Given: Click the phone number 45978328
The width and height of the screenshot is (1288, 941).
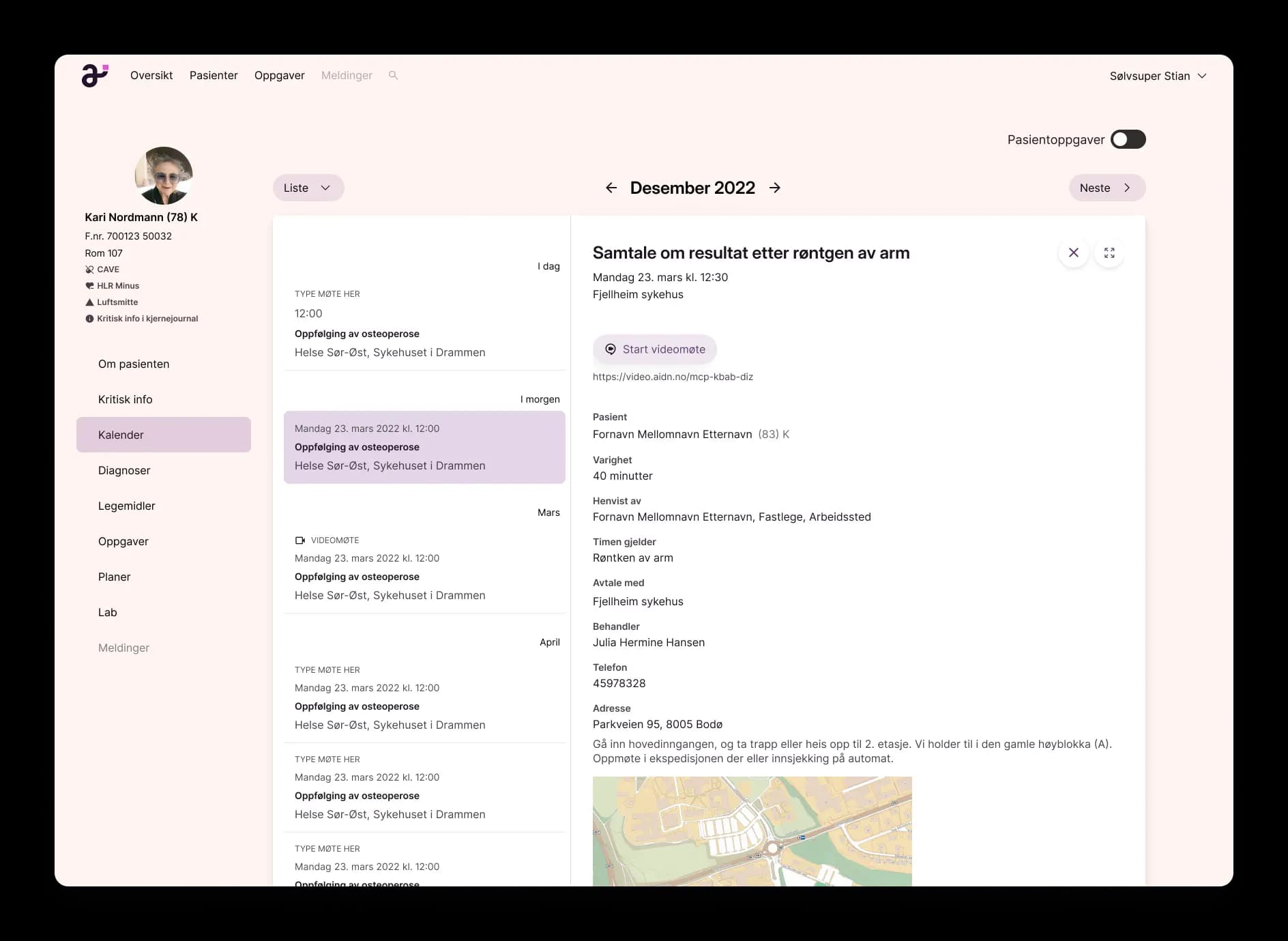Looking at the screenshot, I should pos(619,683).
